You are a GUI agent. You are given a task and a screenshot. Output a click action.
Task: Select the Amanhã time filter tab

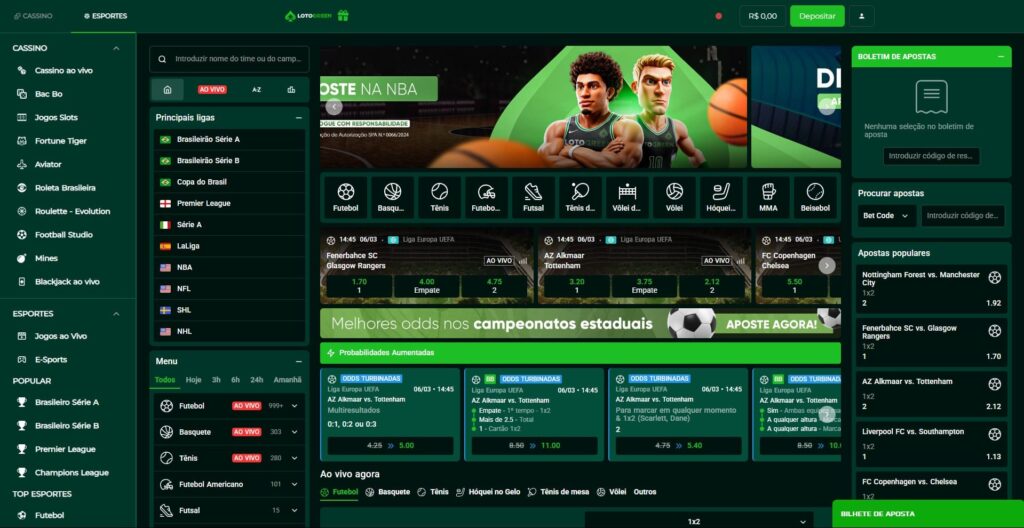tap(287, 380)
